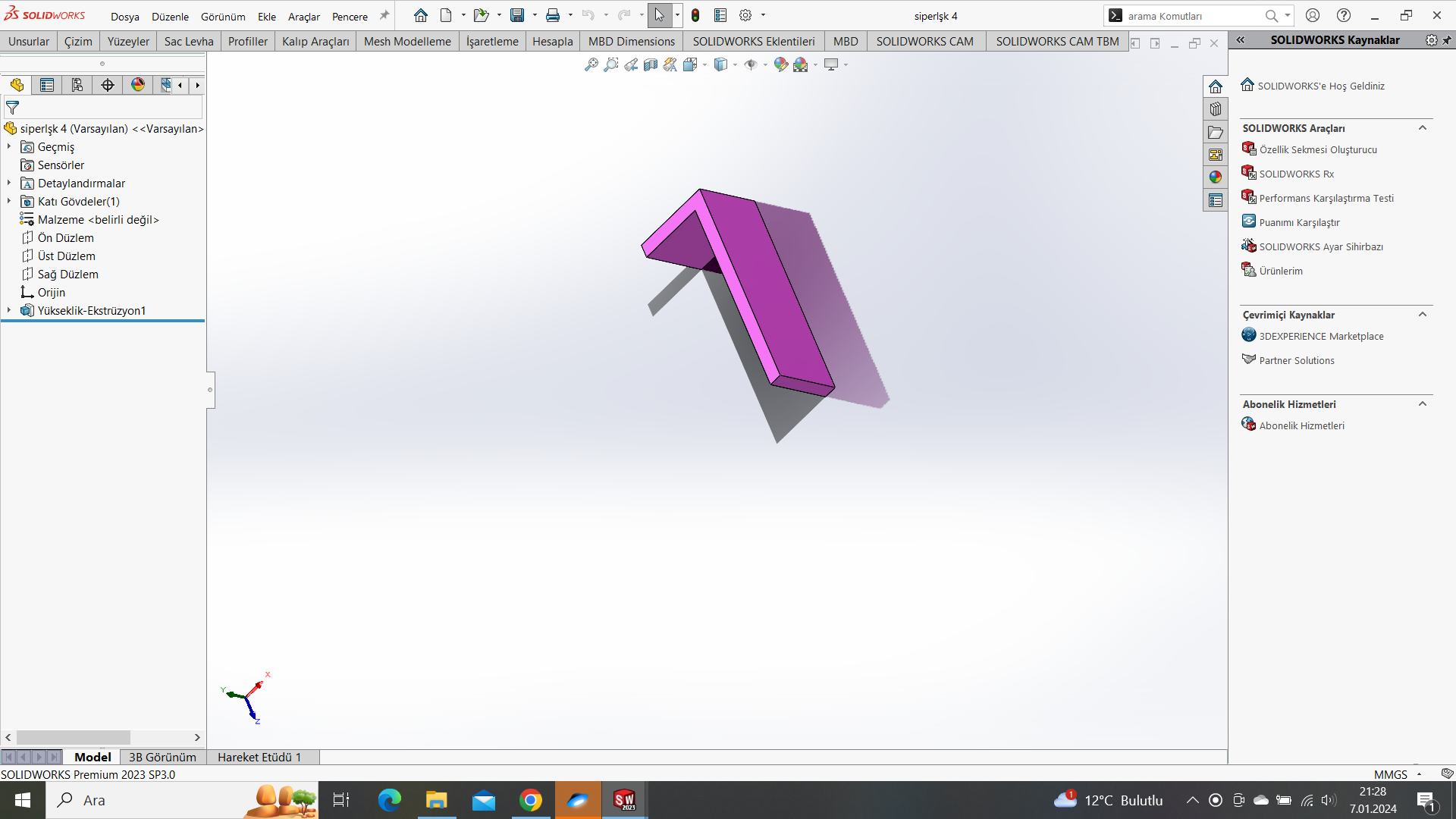This screenshot has height=819, width=1456.
Task: Open the Edit Appearance tool
Action: click(780, 65)
